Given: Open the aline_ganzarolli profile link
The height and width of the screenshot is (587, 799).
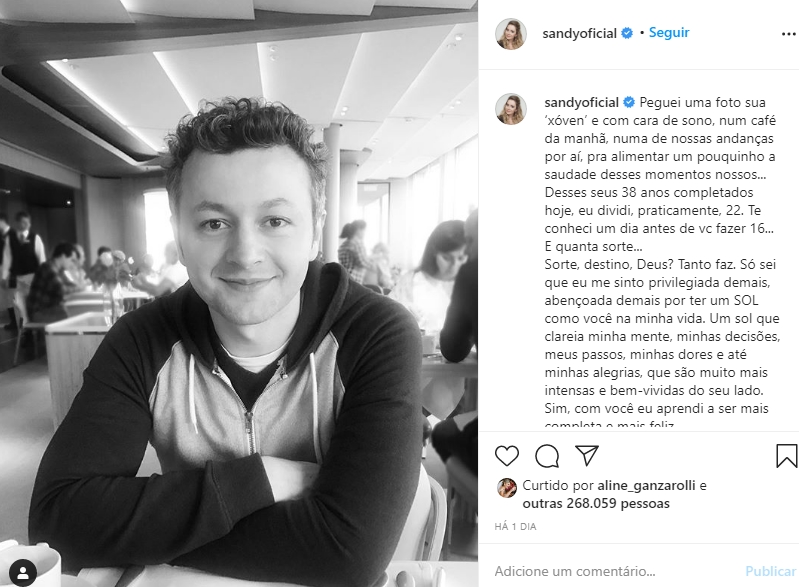Looking at the screenshot, I should pyautogui.click(x=646, y=486).
